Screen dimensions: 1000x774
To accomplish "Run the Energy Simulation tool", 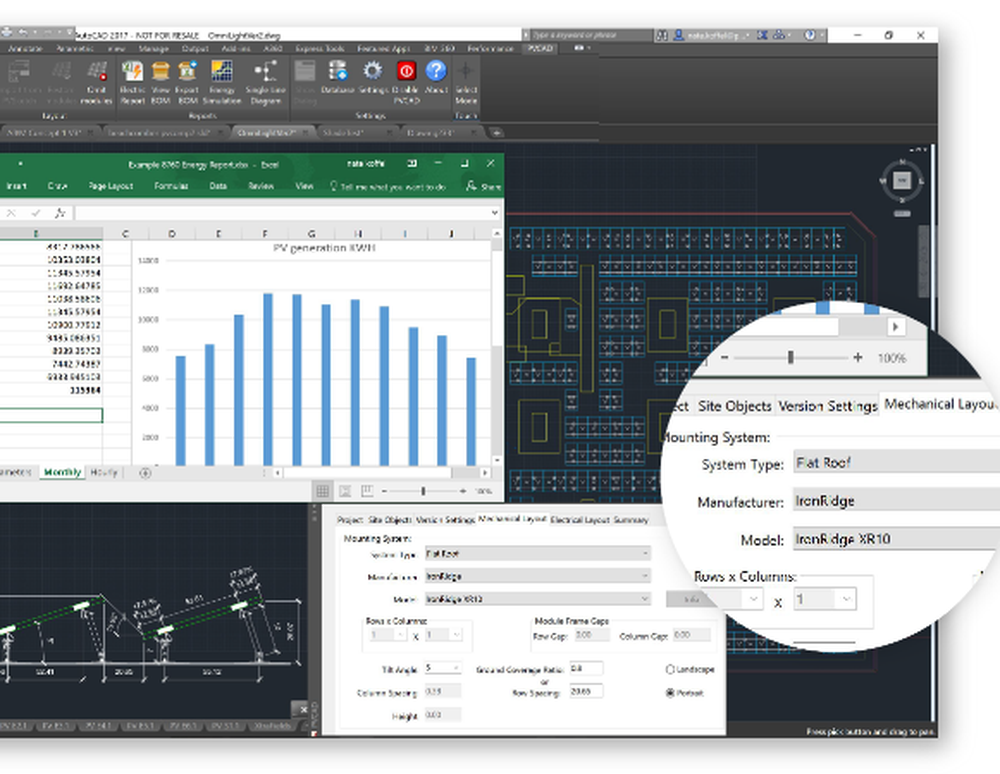I will coord(222,71).
